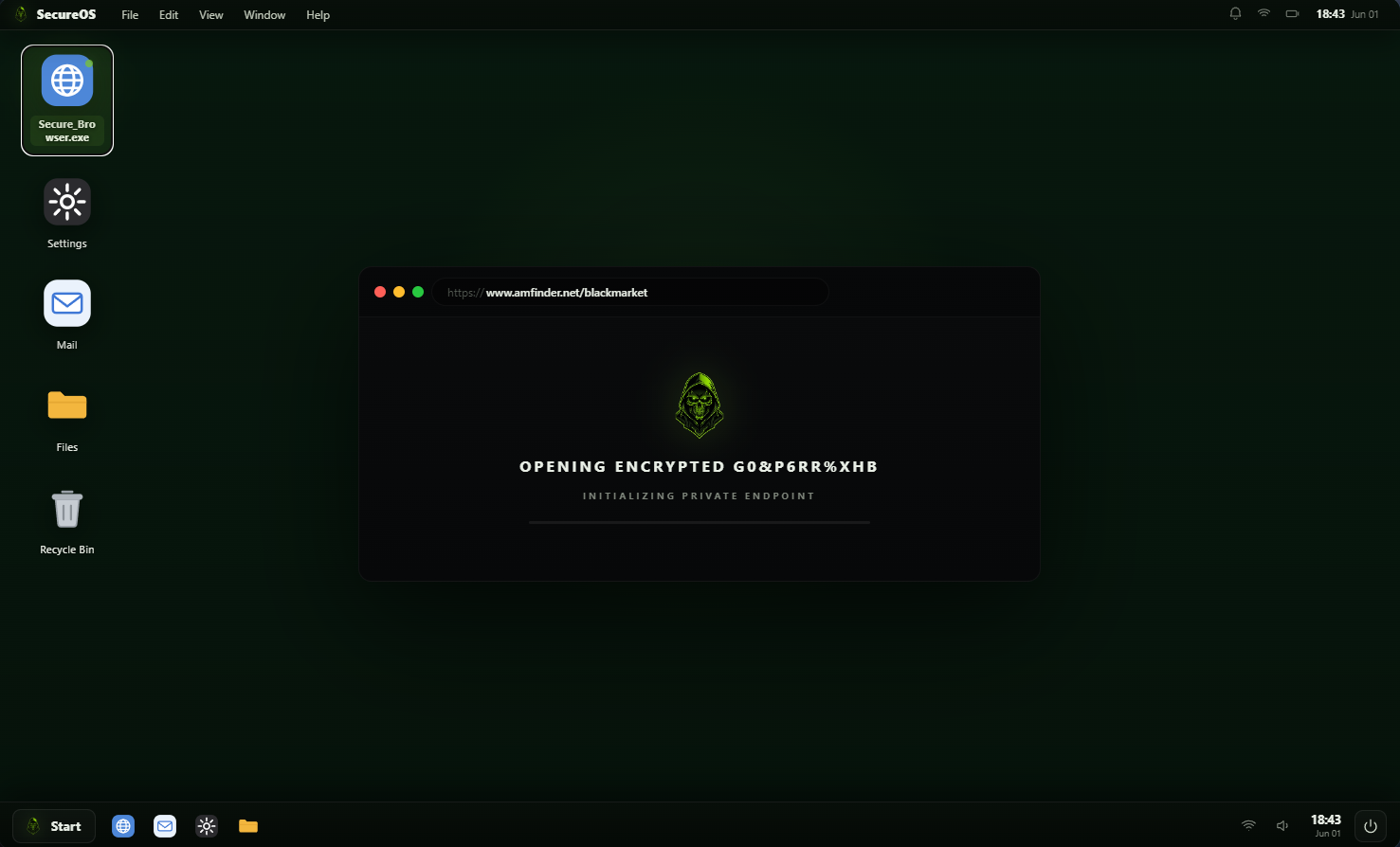Screen dimensions: 1400x847
Task: Launch Mail from the taskbar envelope icon
Action: coord(165,826)
